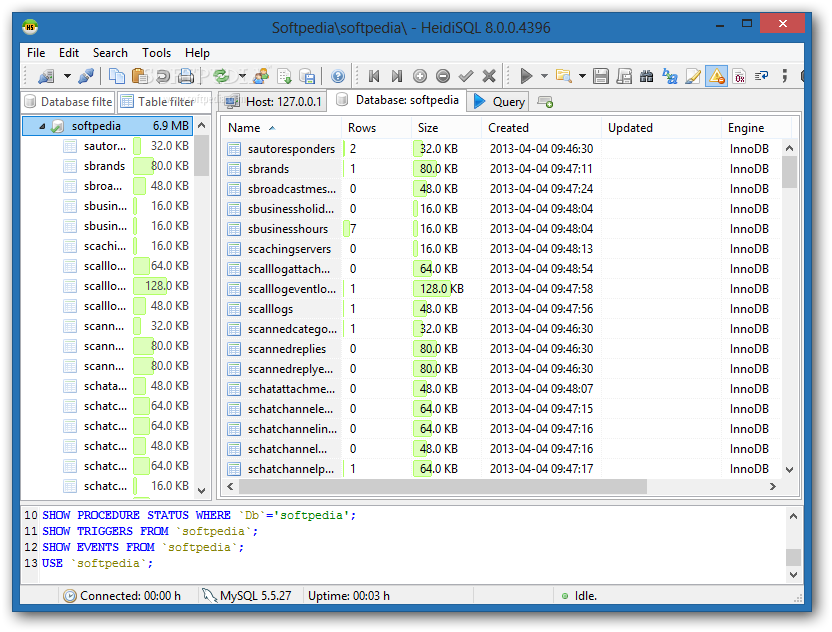The image size is (832, 632).
Task: Toggle the wrap long lines icon
Action: coord(762,76)
